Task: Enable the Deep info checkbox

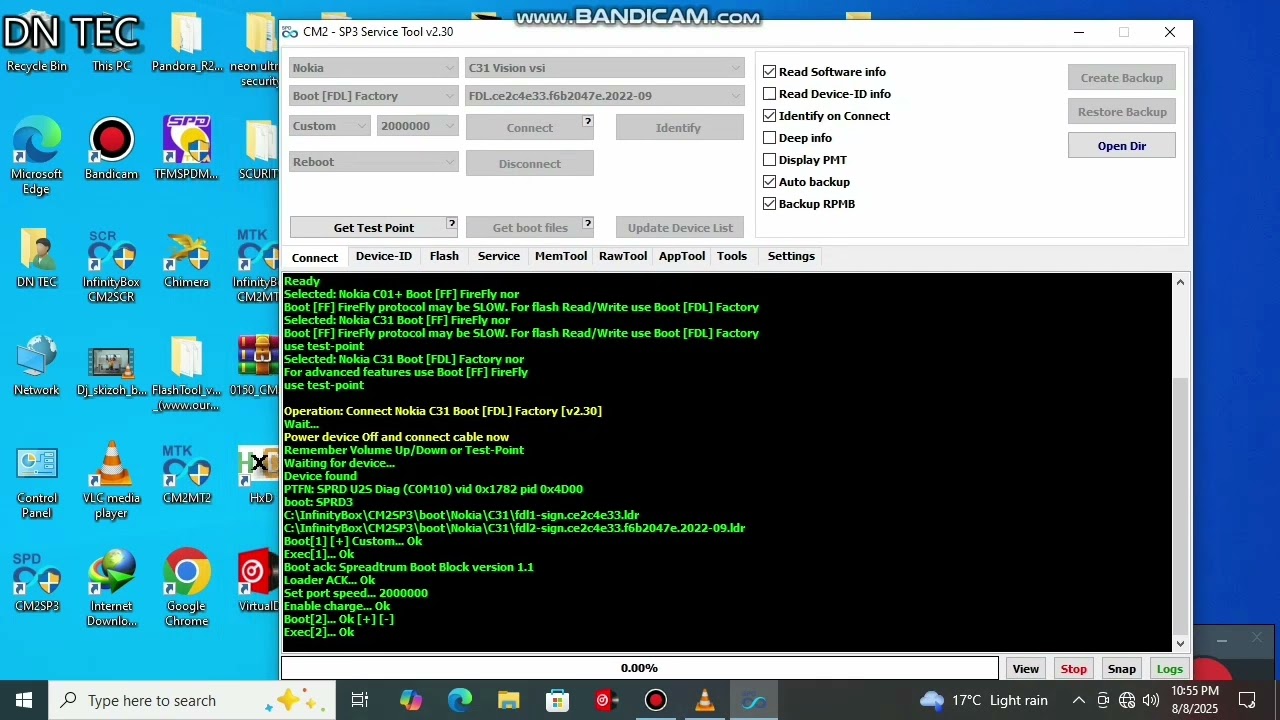Action: pos(769,138)
